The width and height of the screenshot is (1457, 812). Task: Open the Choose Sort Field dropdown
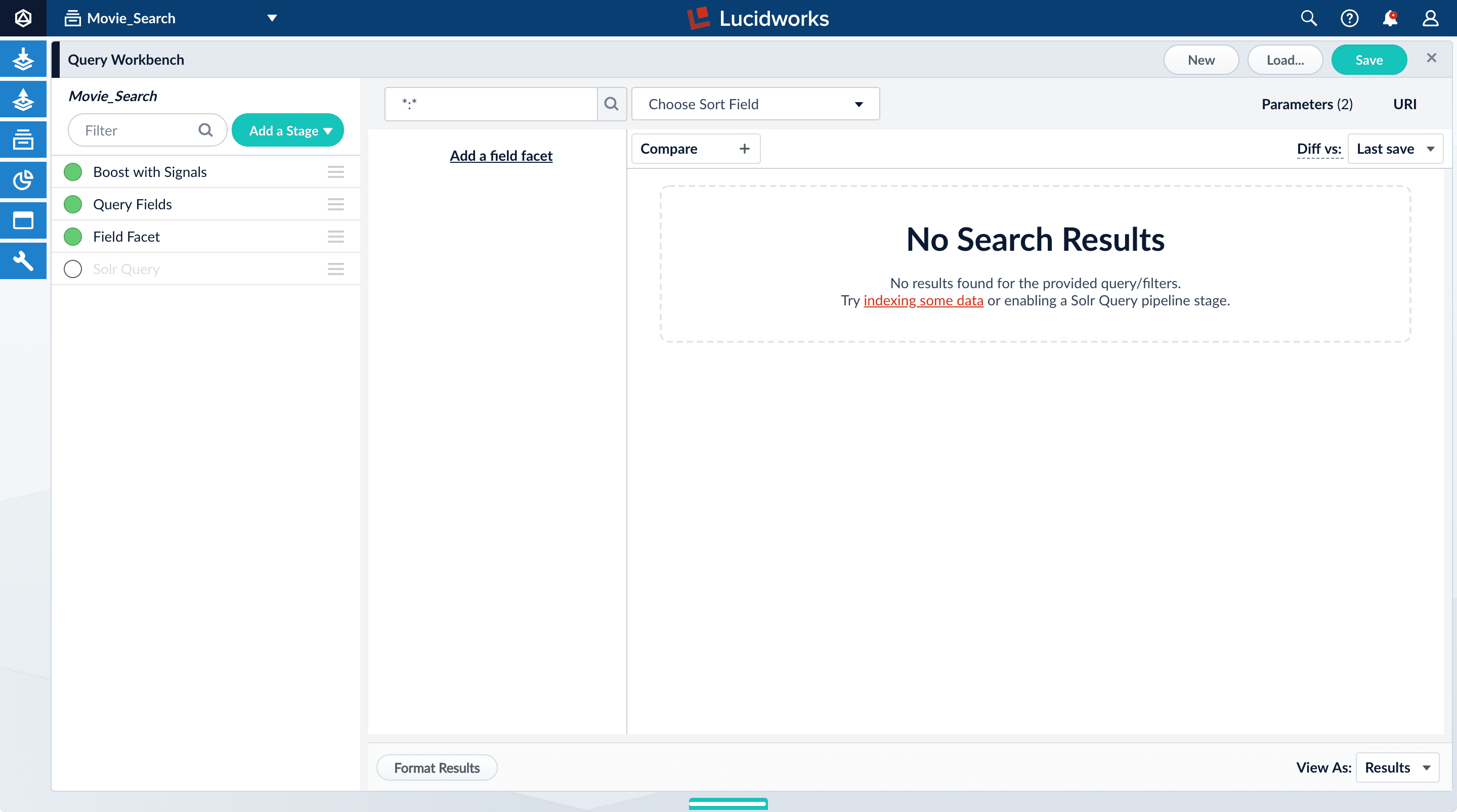(755, 104)
